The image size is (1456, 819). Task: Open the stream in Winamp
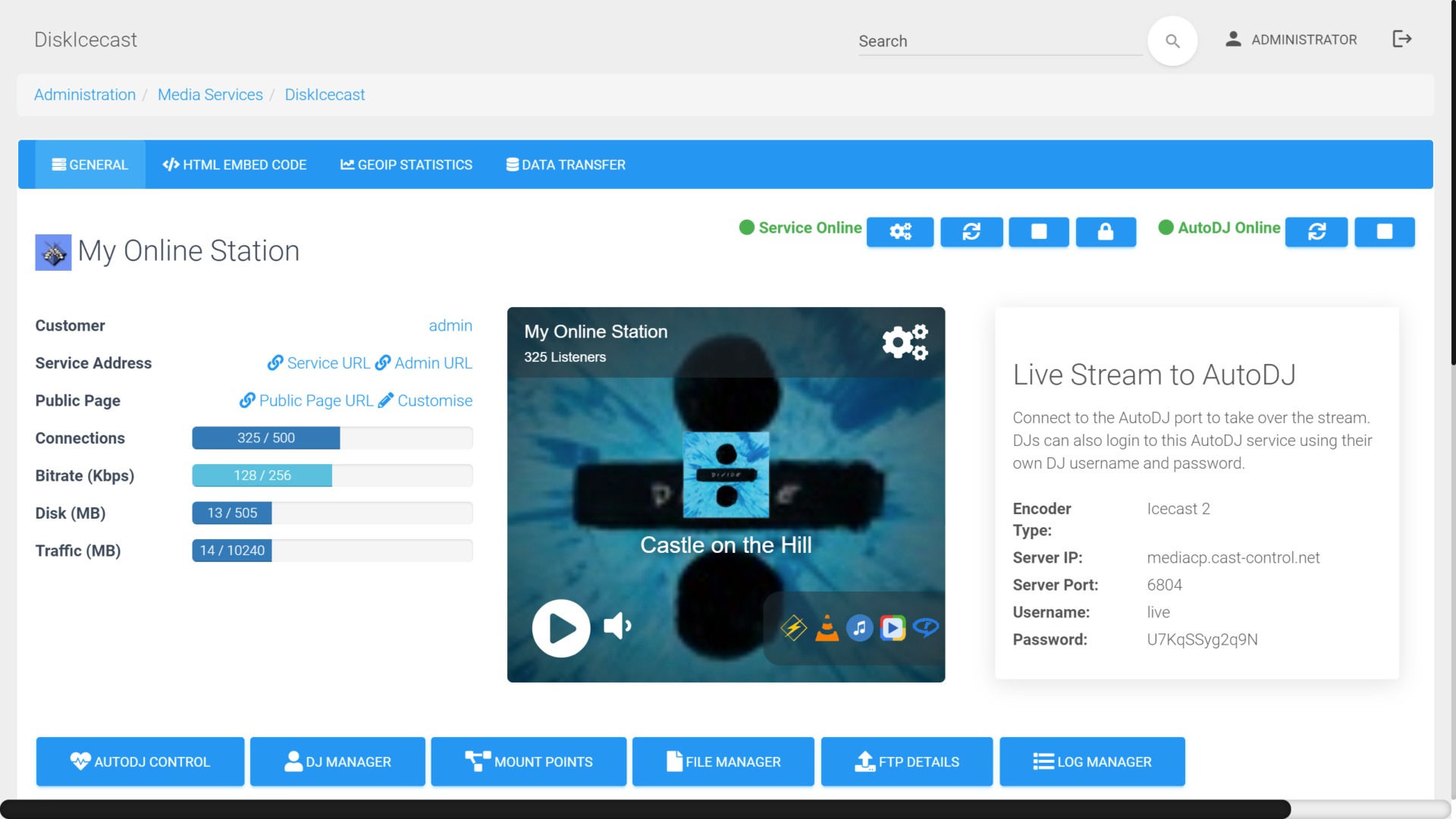coord(793,628)
